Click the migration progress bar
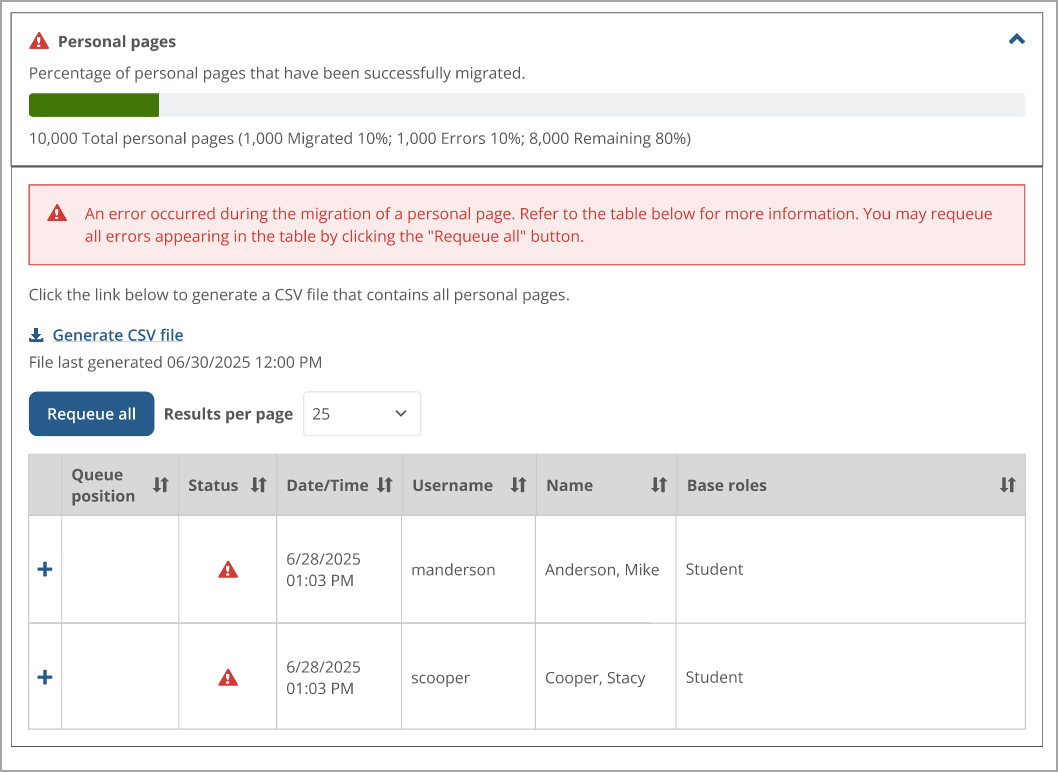The width and height of the screenshot is (1058, 772). tap(526, 105)
